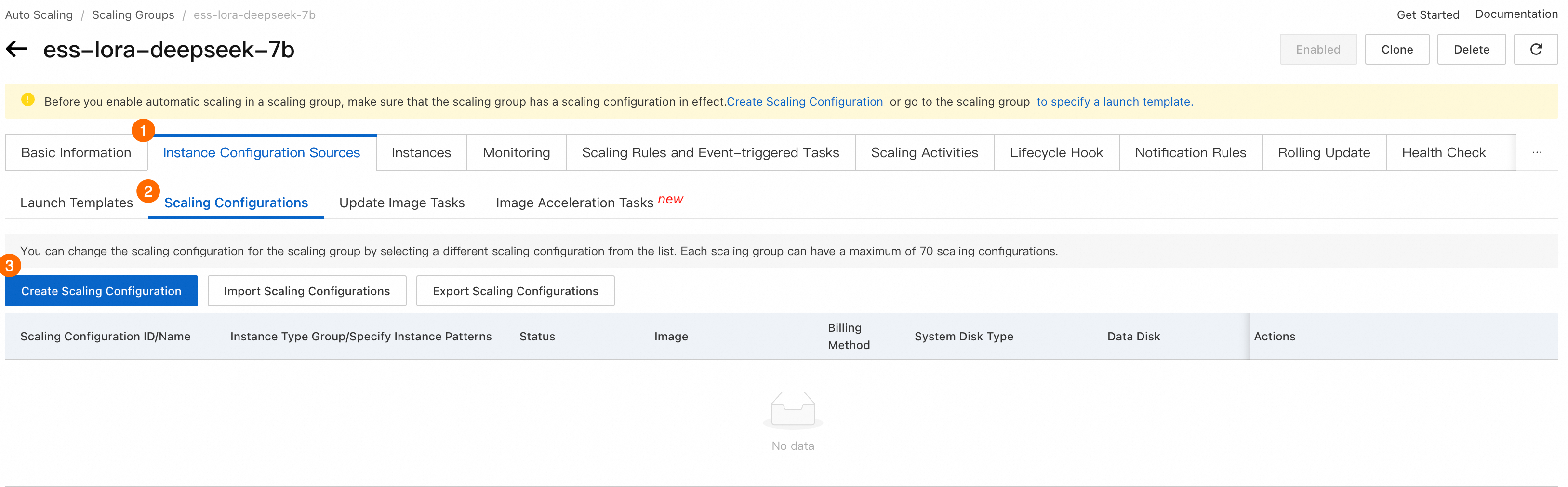Follow the 'to specify a launch template' link
The height and width of the screenshot is (487, 1568).
1115,102
